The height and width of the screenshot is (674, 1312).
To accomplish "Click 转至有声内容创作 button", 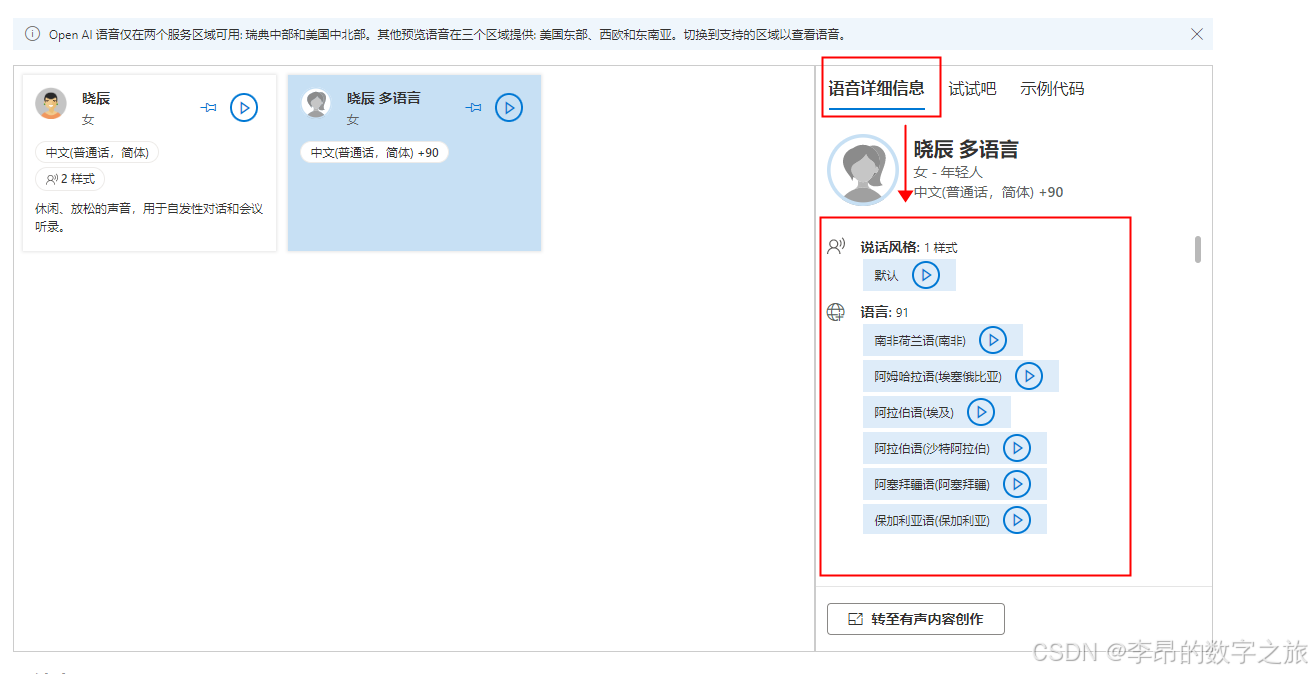I will [916, 619].
